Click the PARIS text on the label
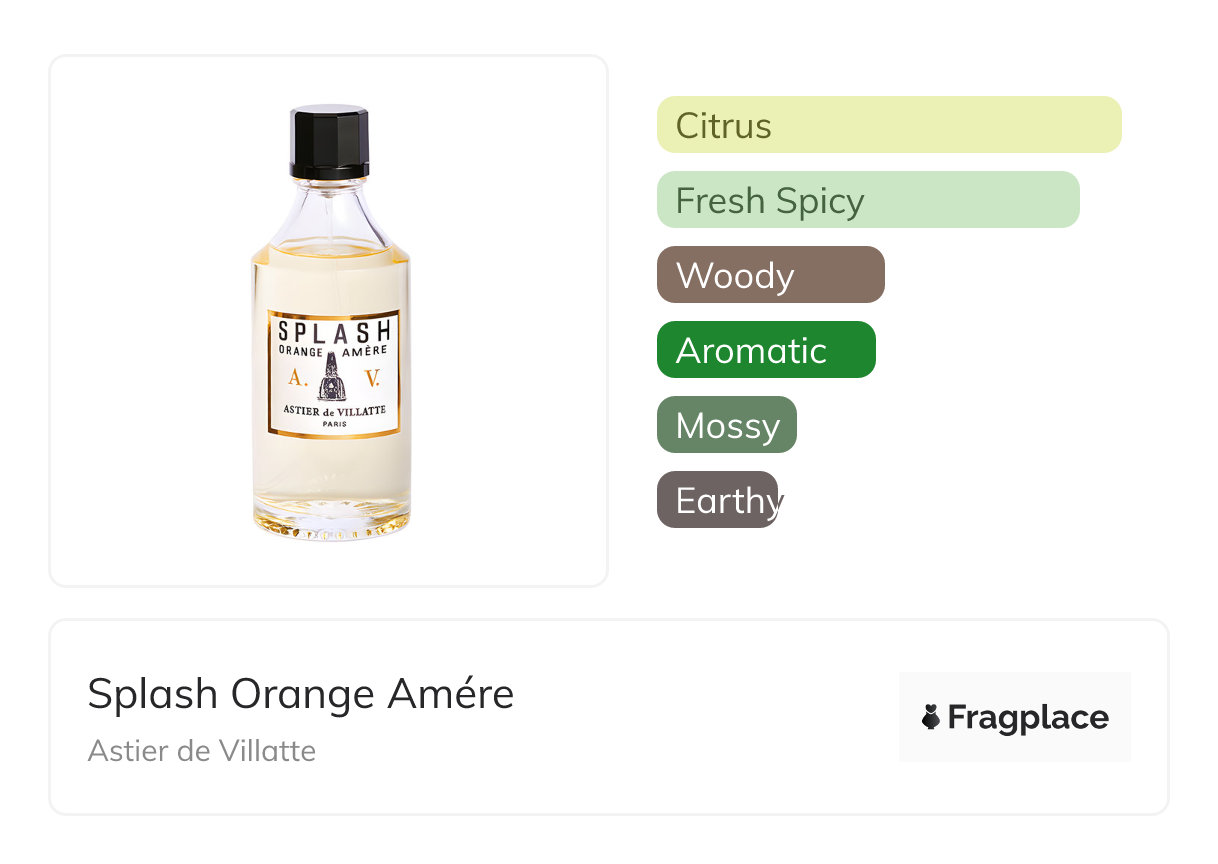 point(333,424)
